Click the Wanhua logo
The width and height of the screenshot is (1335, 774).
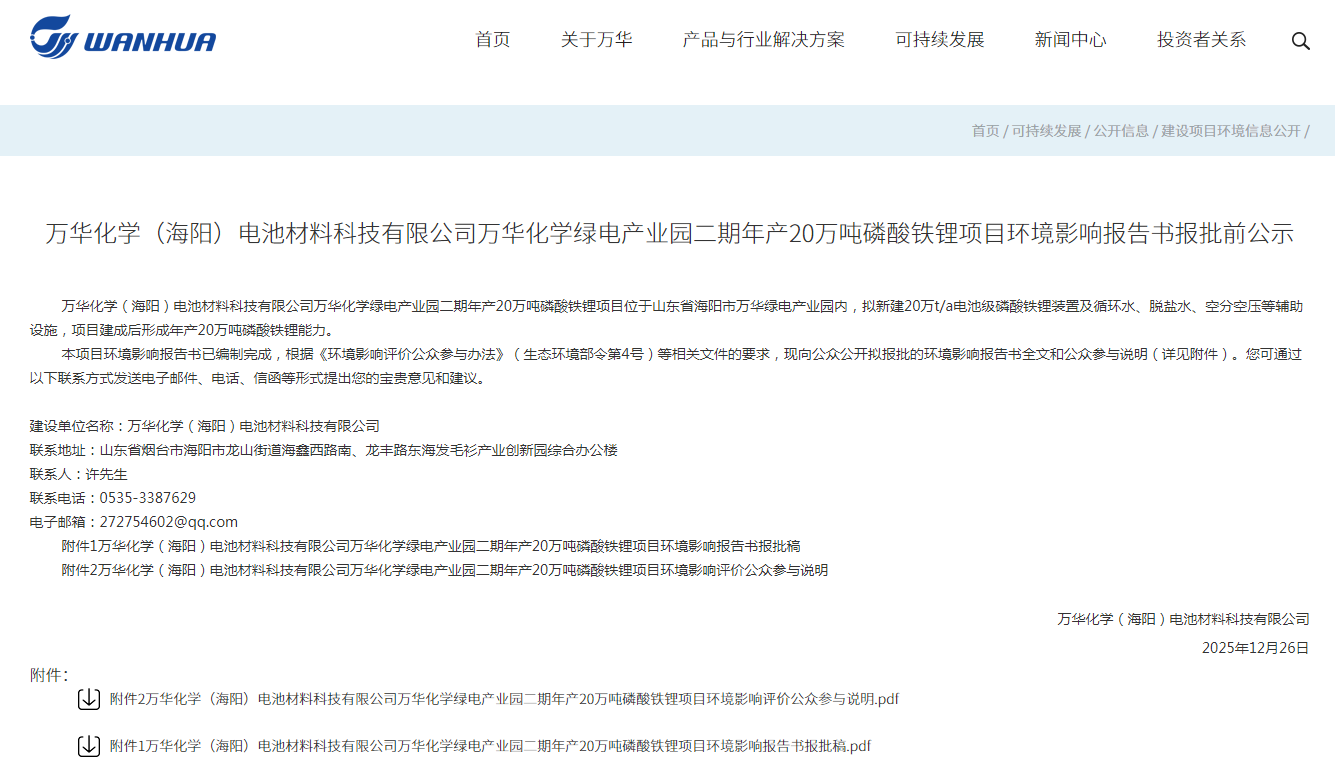[x=123, y=38]
